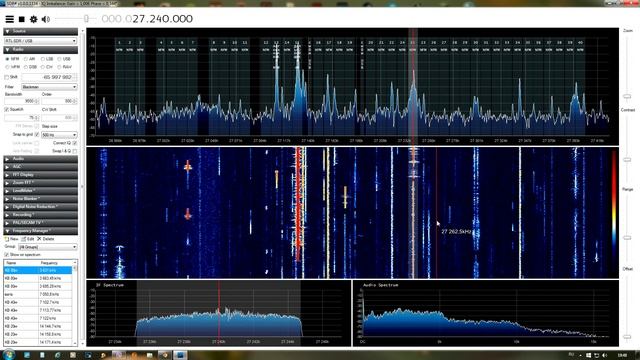Screen dimensions: 640x360
Task: Expand the Audio panel
Action: (x=40, y=159)
